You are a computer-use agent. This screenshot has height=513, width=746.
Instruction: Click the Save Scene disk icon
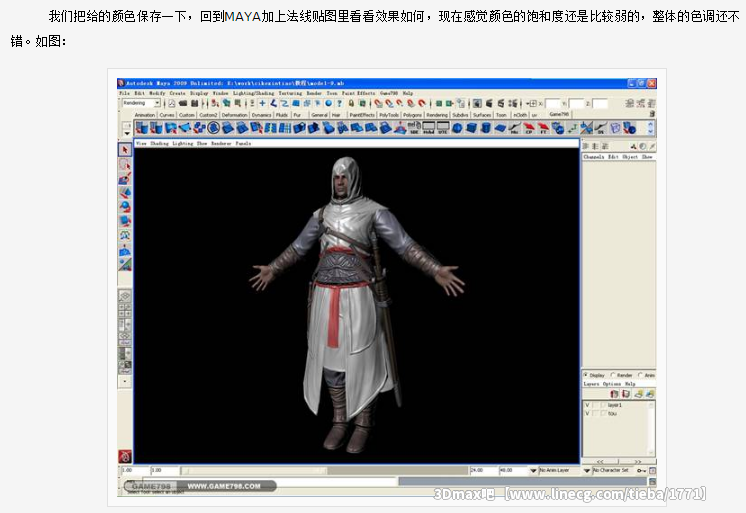(194, 103)
